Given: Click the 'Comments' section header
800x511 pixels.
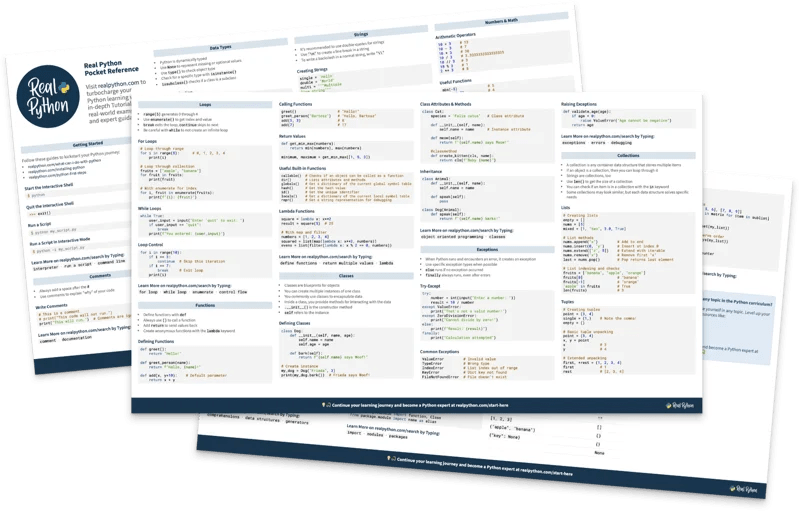Looking at the screenshot, I should 100,276.
